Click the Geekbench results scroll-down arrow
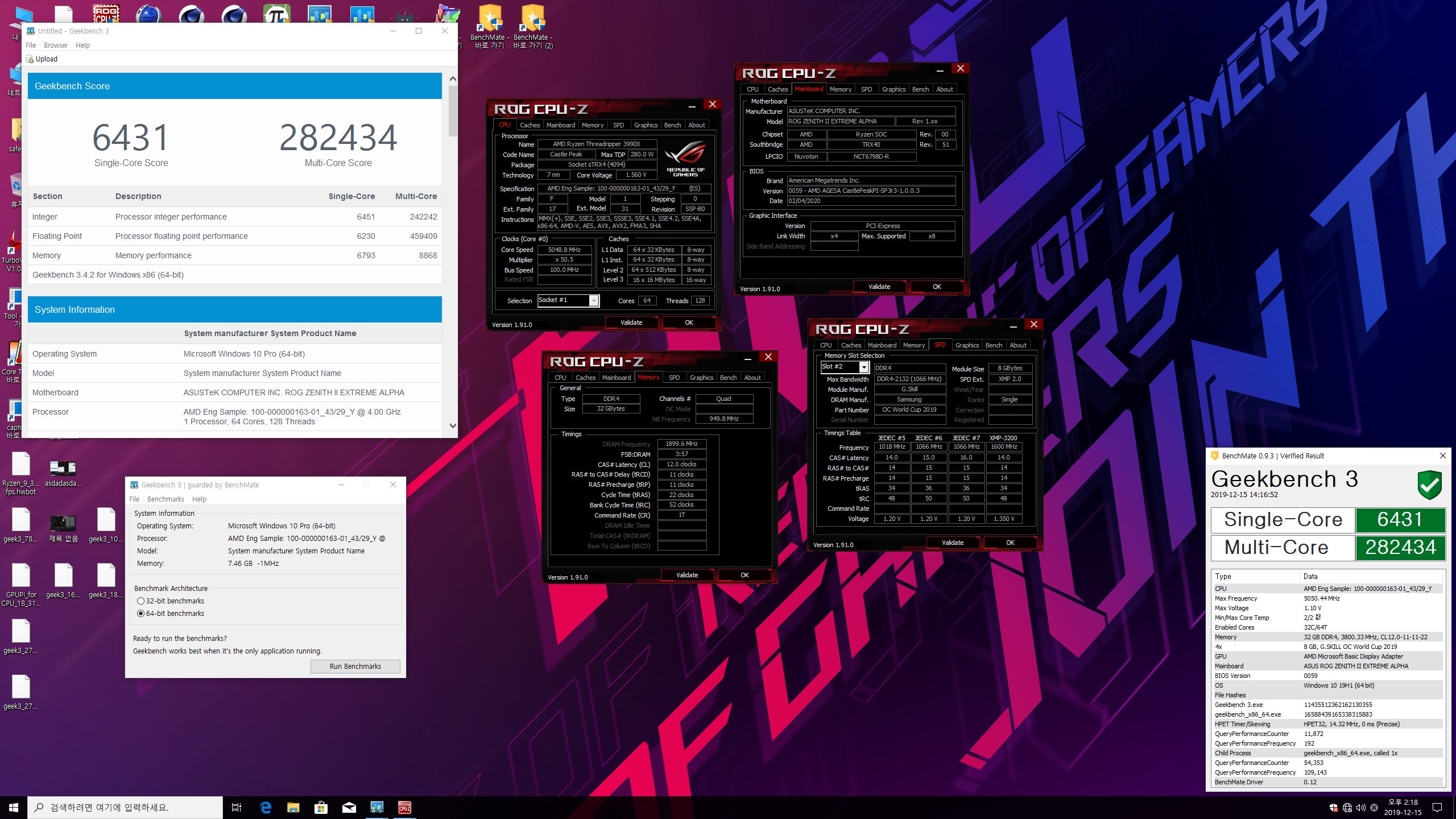 [x=453, y=425]
